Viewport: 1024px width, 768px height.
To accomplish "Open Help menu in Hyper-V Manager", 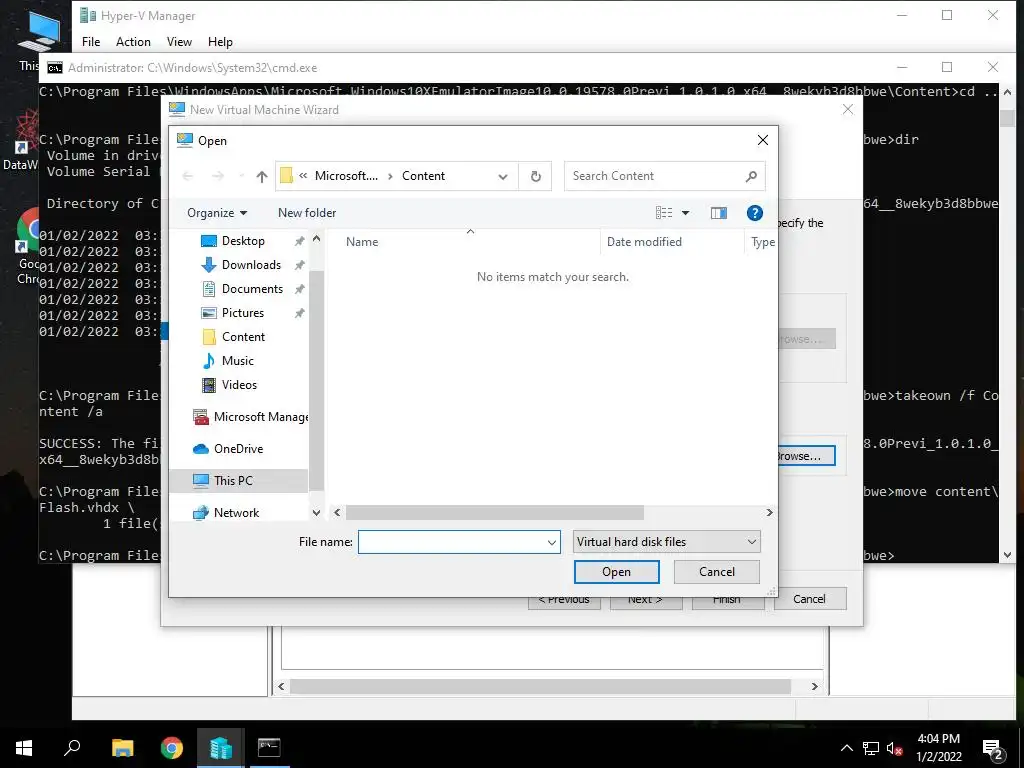I will pos(220,42).
